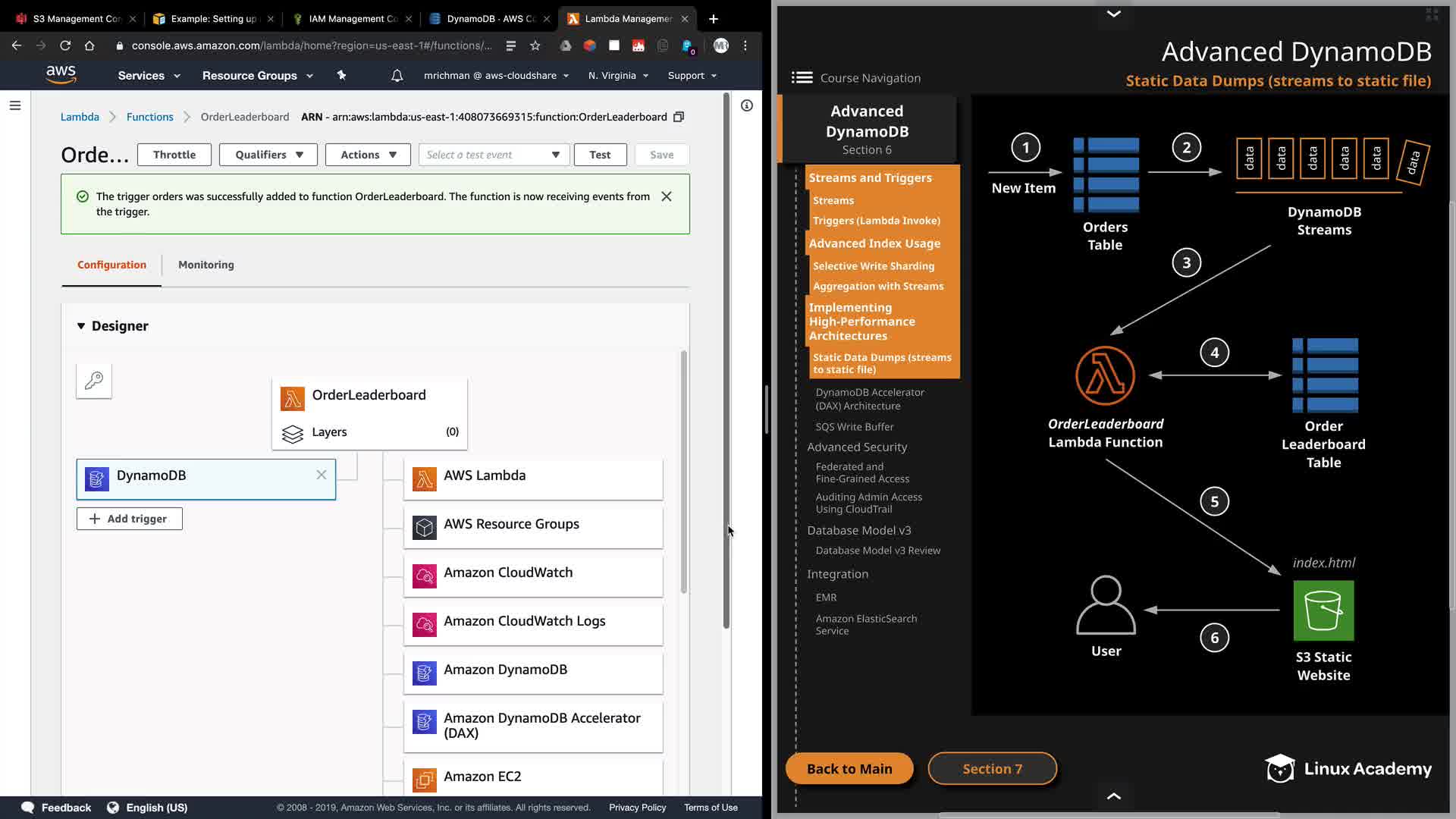
Task: Dismiss the trigger success banner
Action: pos(667,196)
